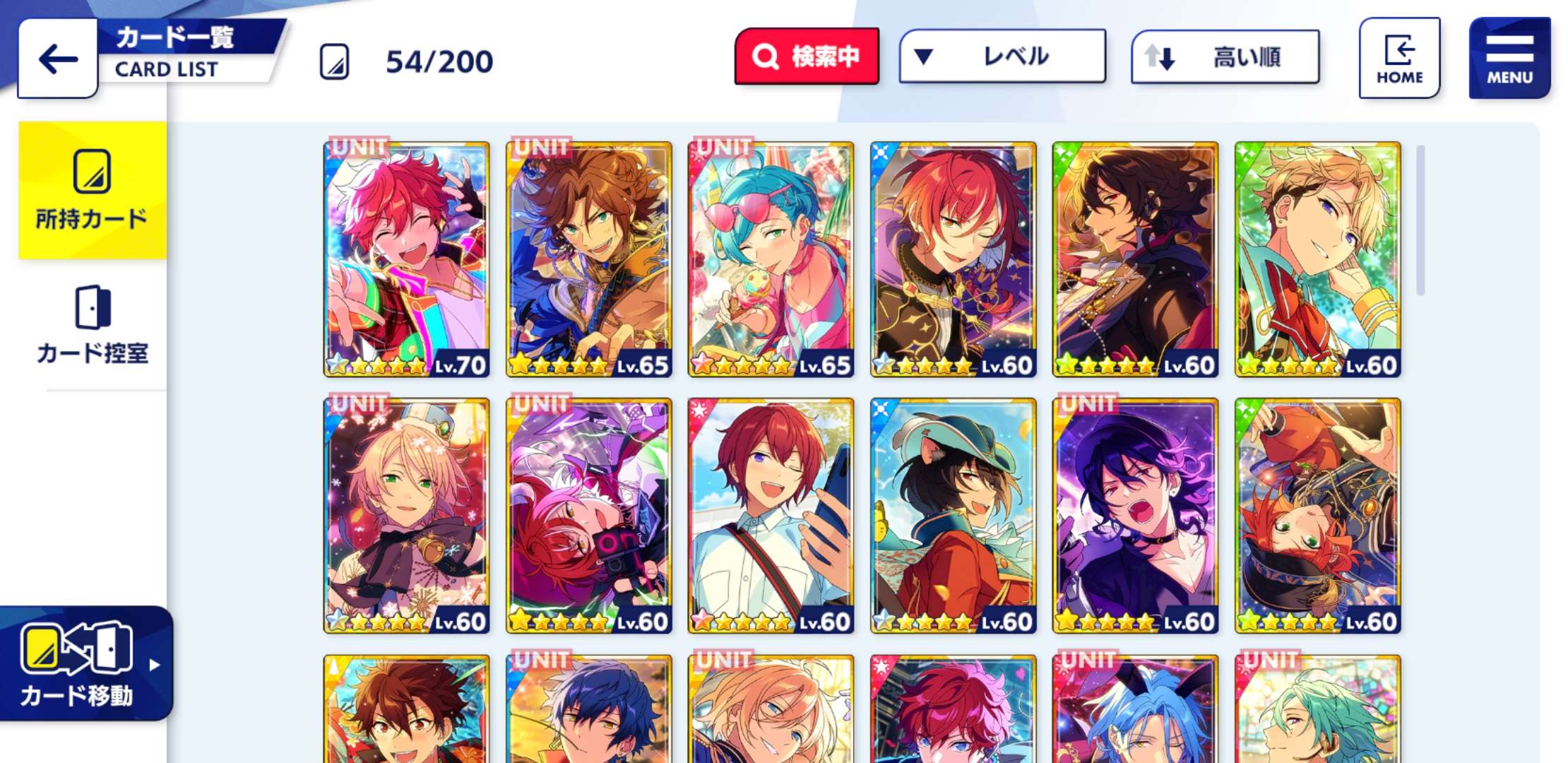Click the dropdown triangle on the レベル selector
This screenshot has width=1568, height=763.
tap(924, 57)
